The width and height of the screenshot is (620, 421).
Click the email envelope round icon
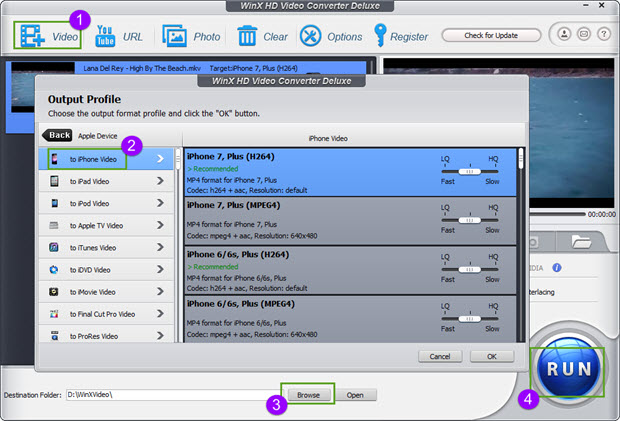pos(584,34)
